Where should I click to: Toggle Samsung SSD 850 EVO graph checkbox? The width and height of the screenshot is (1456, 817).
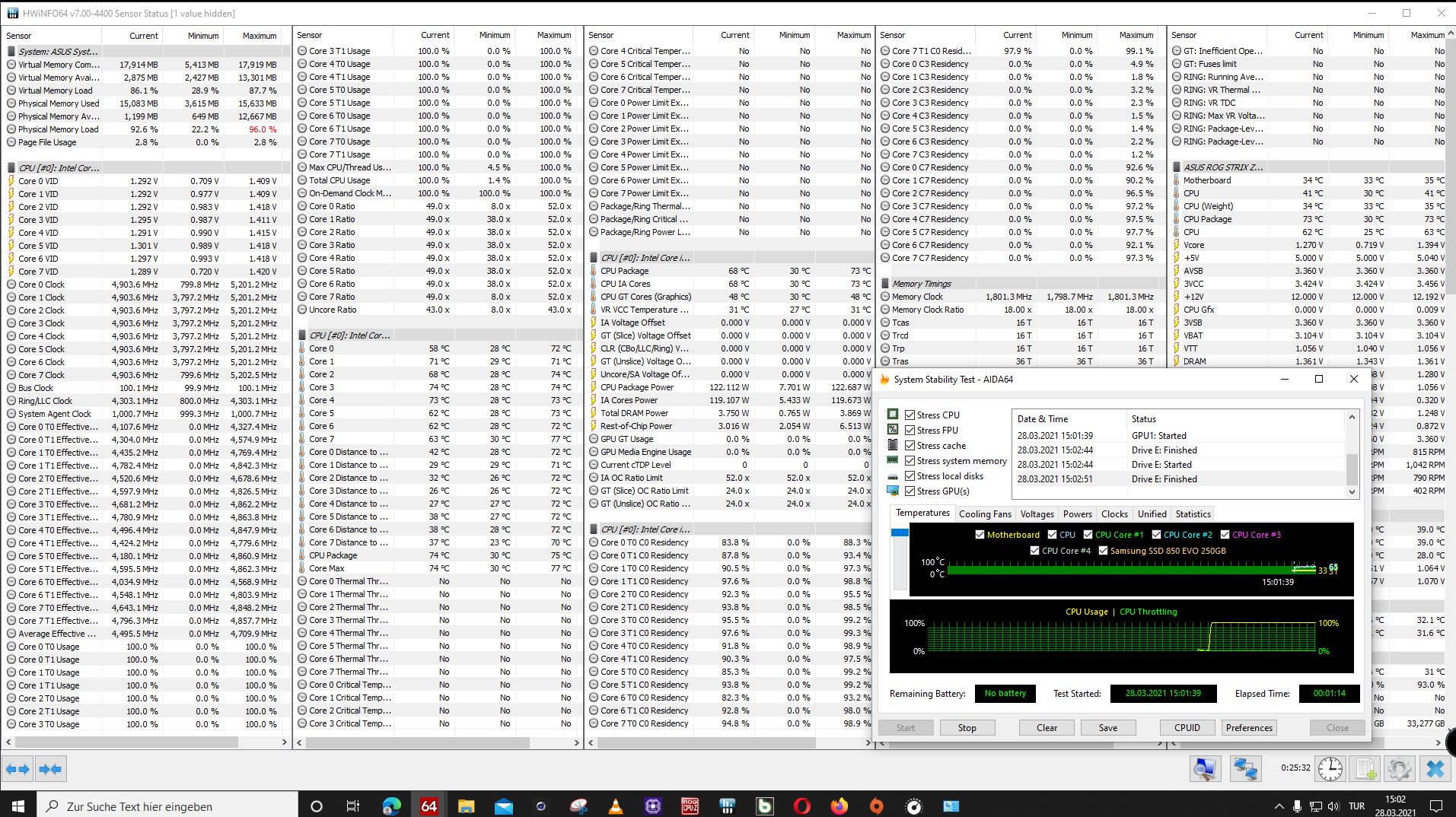[1103, 550]
